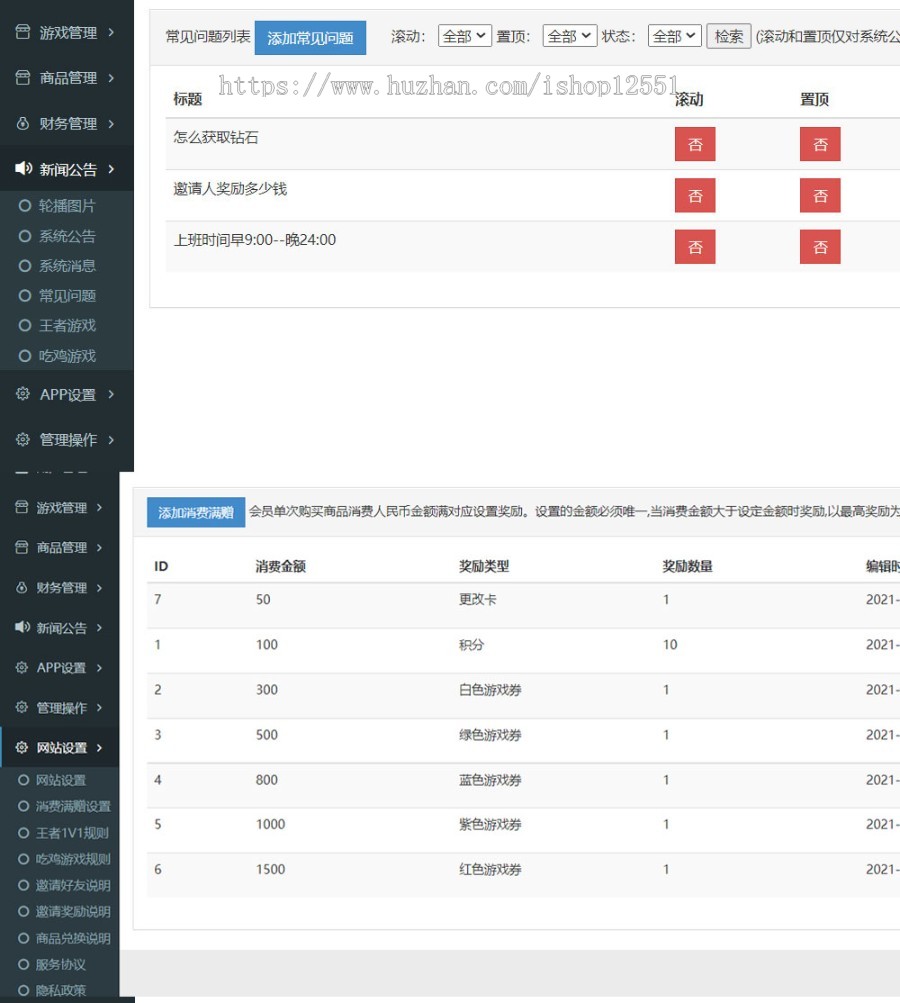Click the 检索 search button

(729, 36)
